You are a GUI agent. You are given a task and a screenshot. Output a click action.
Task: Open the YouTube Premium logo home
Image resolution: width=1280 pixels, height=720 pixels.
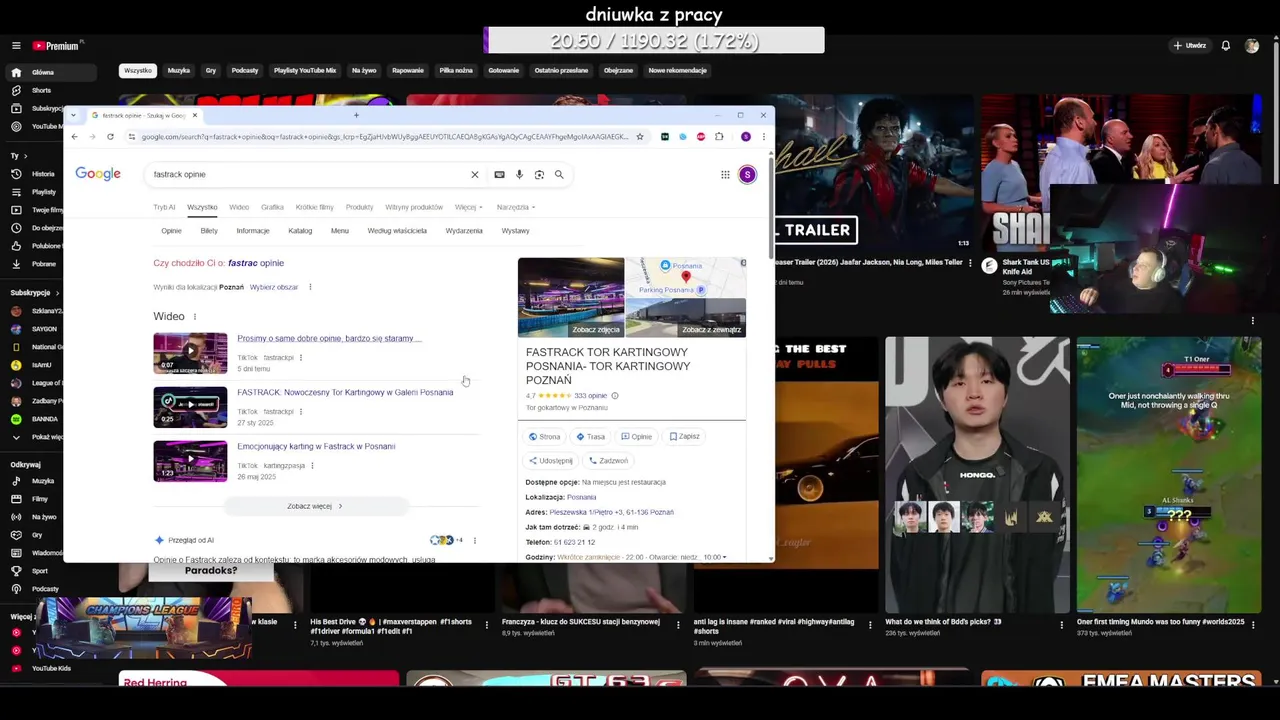(55, 46)
